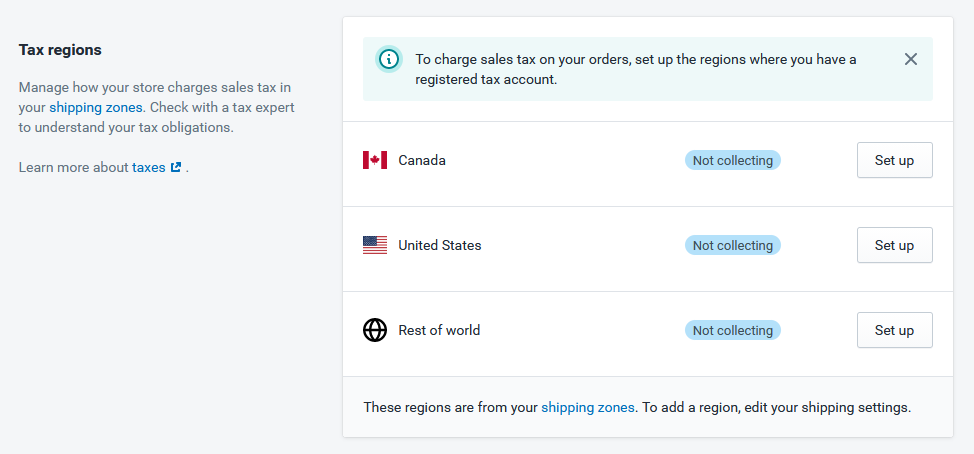Click the info icon in the banner

click(389, 59)
